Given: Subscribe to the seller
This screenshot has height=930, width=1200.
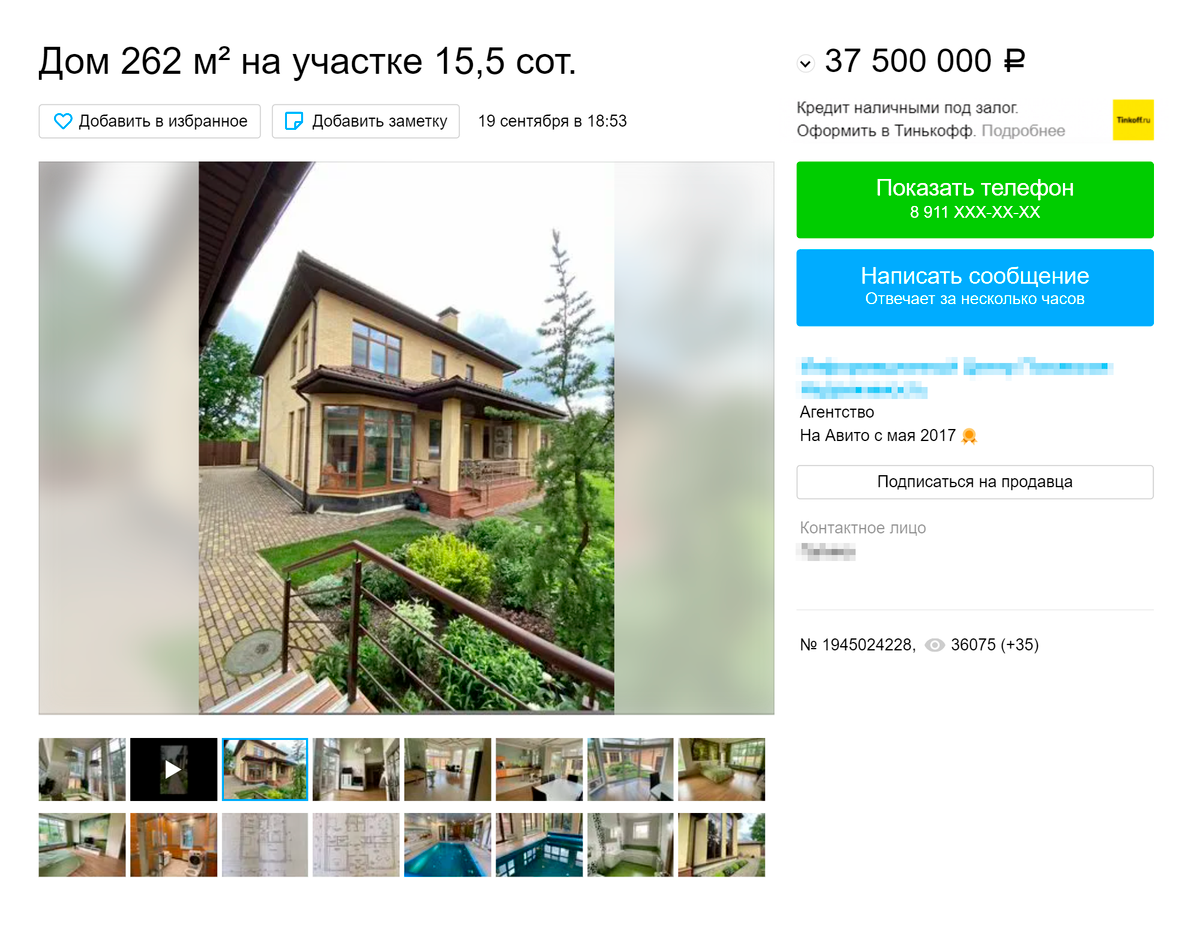Looking at the screenshot, I should tap(975, 482).
